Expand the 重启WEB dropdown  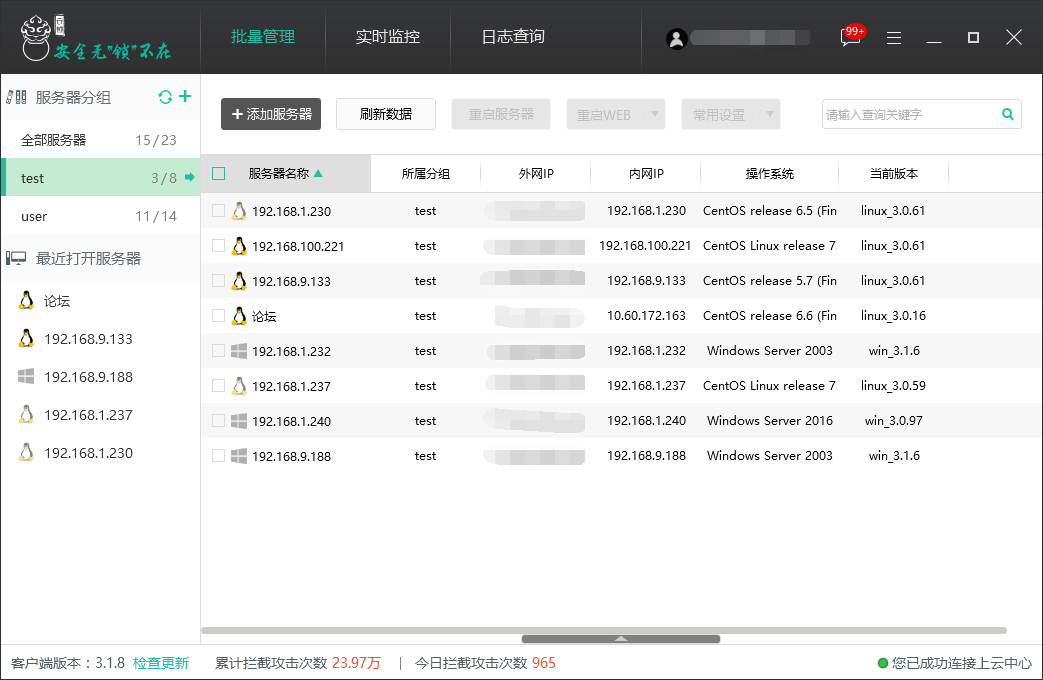(655, 114)
